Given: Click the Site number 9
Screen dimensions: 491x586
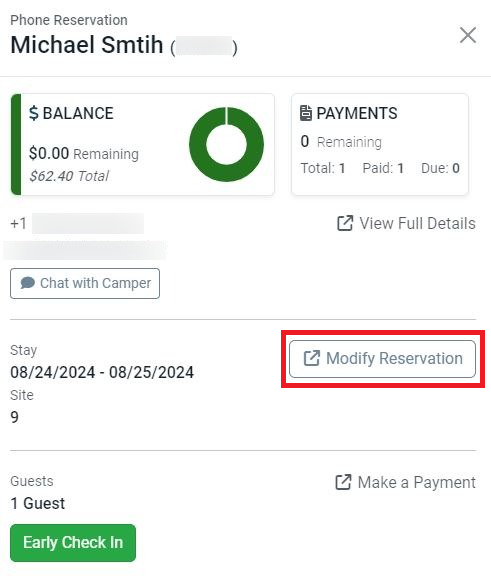Looking at the screenshot, I should 15,417.
